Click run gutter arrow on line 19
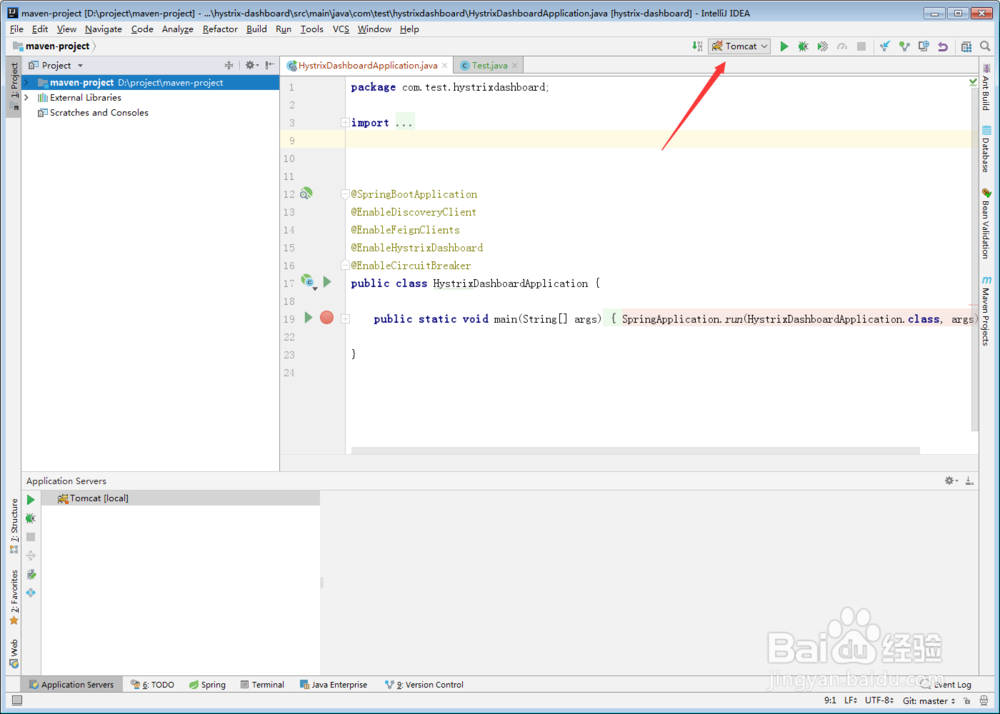This screenshot has height=714, width=1000. click(308, 317)
